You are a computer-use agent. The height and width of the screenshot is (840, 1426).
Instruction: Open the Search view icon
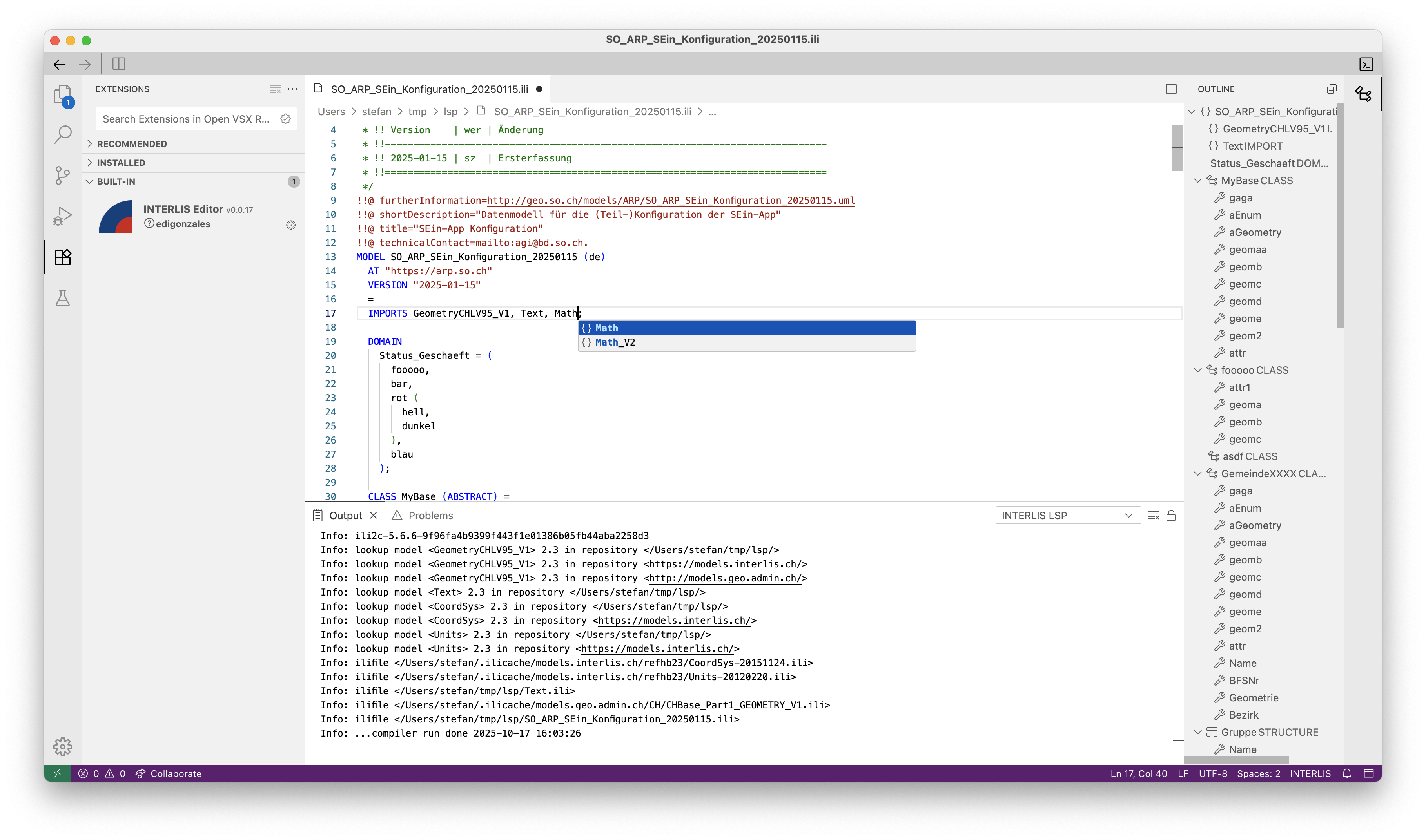[x=62, y=135]
